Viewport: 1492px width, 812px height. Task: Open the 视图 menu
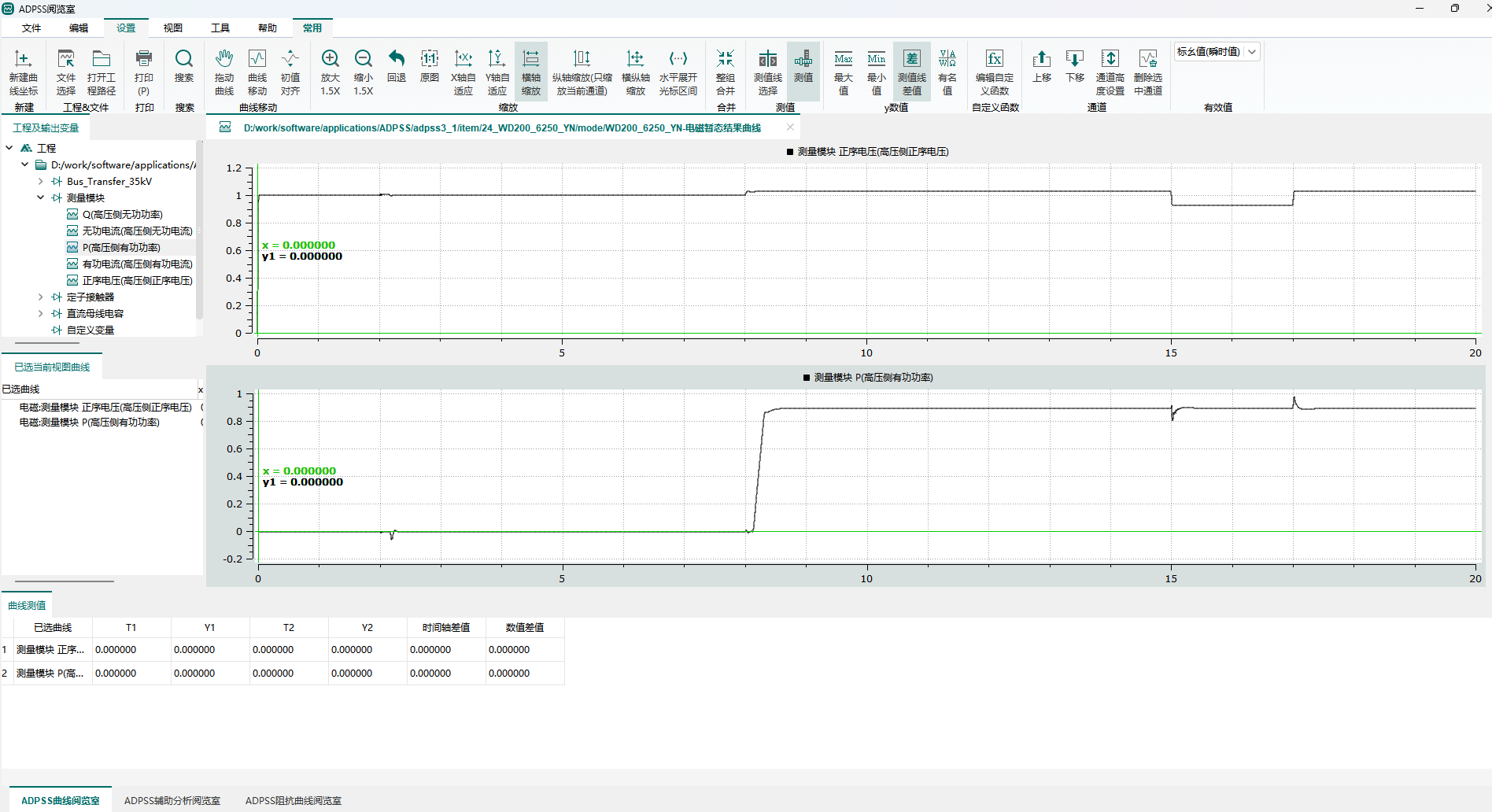tap(172, 28)
